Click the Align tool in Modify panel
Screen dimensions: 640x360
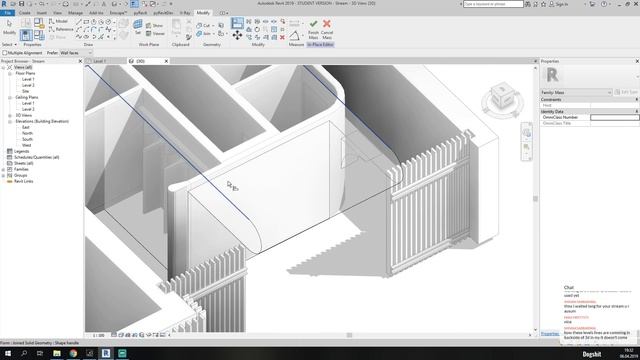click(x=237, y=23)
